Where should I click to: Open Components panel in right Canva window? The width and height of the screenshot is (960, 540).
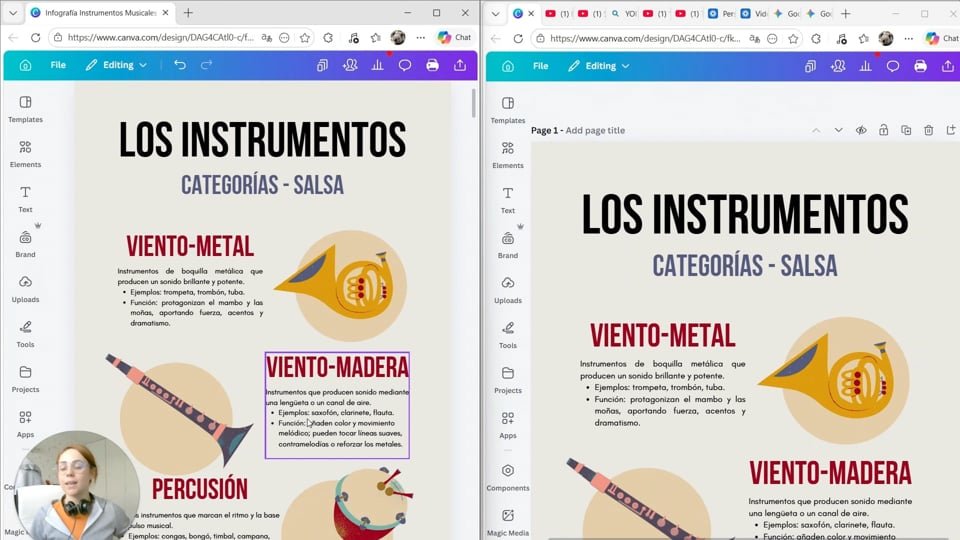tap(508, 478)
